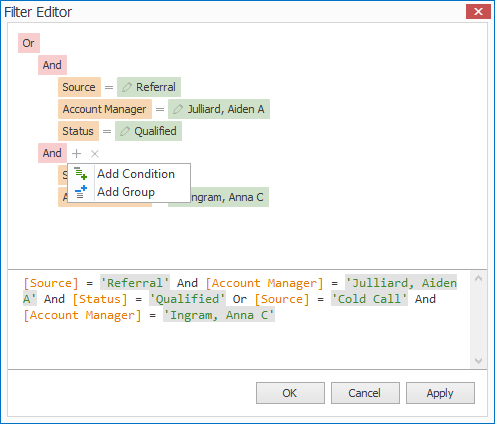The image size is (495, 424).
Task: Open the second And group operator
Action: pyautogui.click(x=52, y=153)
